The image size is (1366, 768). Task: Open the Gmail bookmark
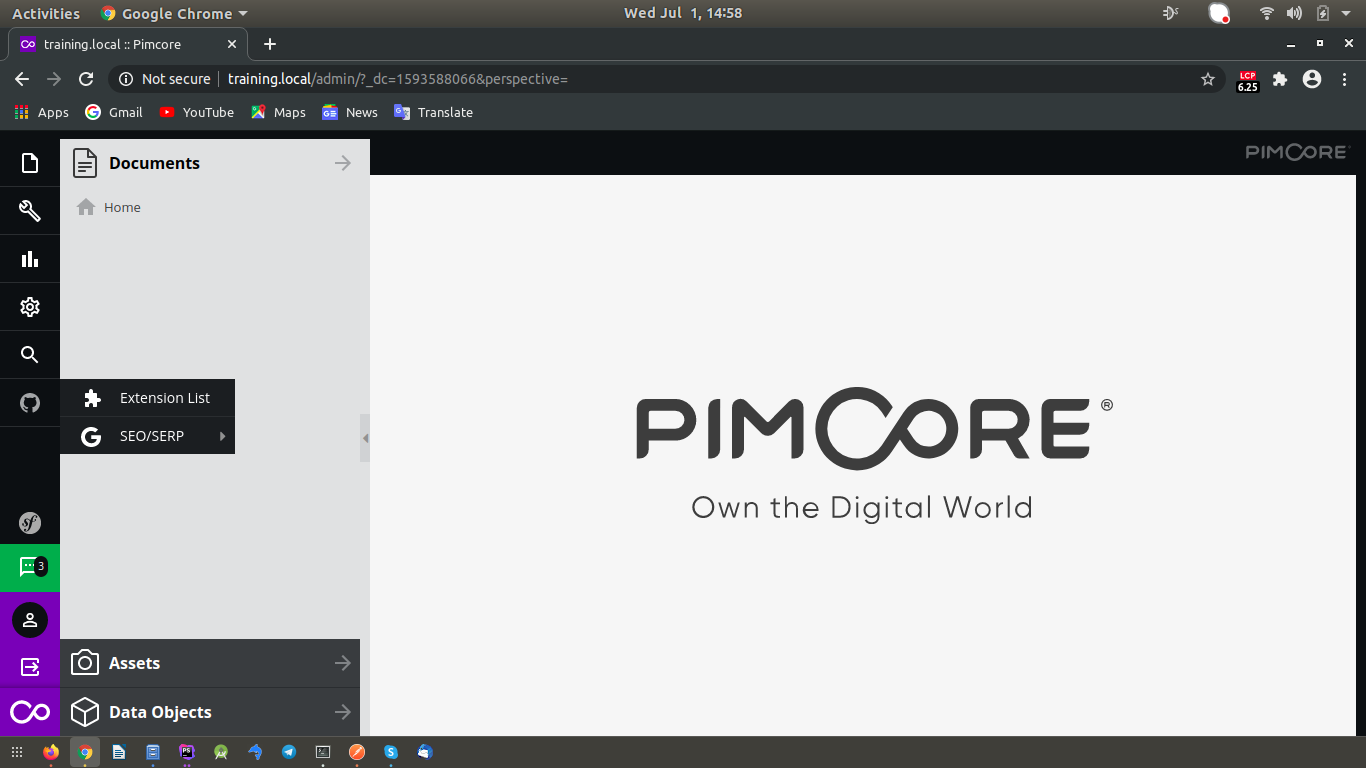(114, 112)
